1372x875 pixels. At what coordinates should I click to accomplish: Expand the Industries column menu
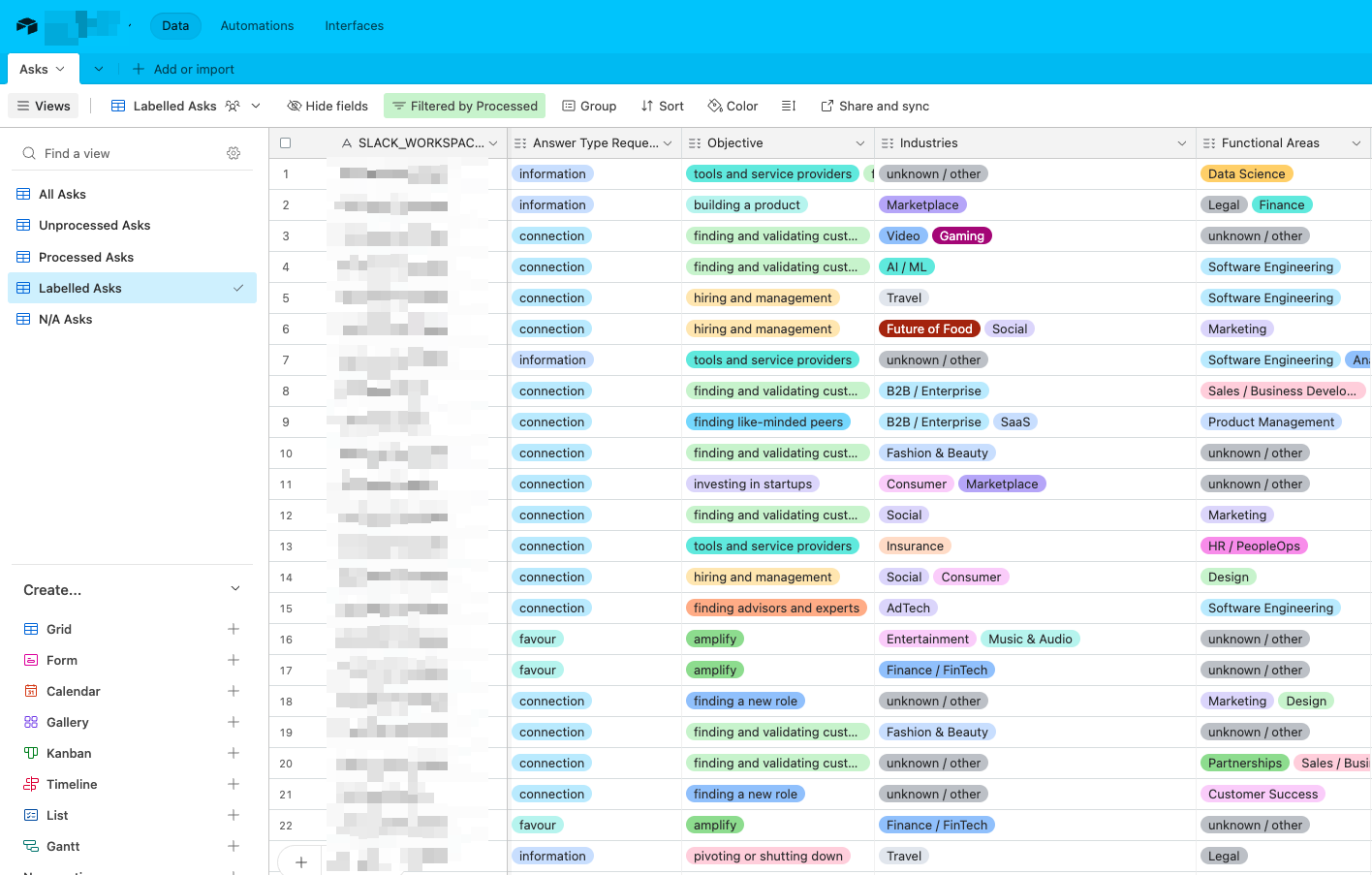point(1181,143)
